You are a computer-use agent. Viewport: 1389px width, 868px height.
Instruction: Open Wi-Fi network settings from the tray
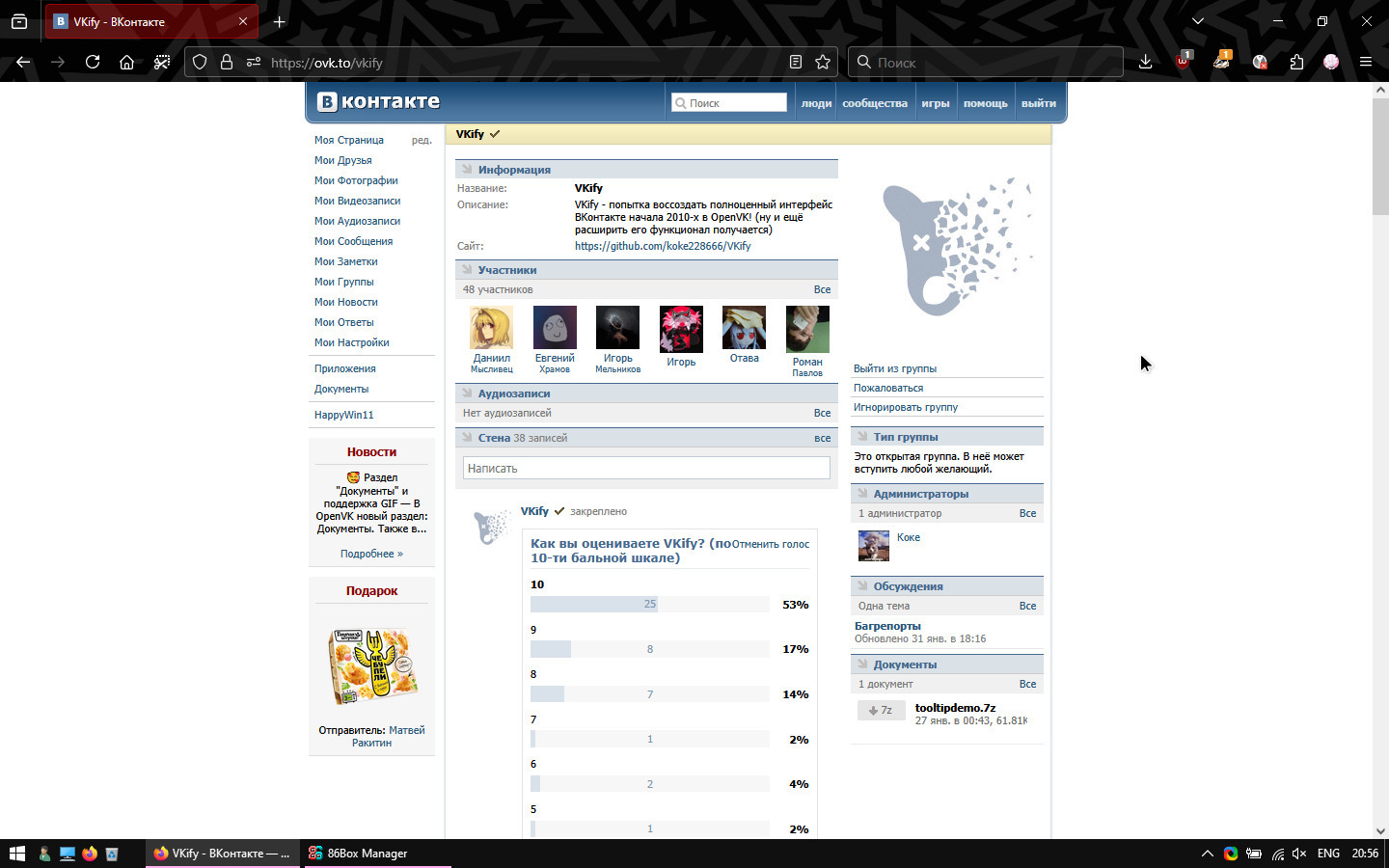pos(1277,854)
